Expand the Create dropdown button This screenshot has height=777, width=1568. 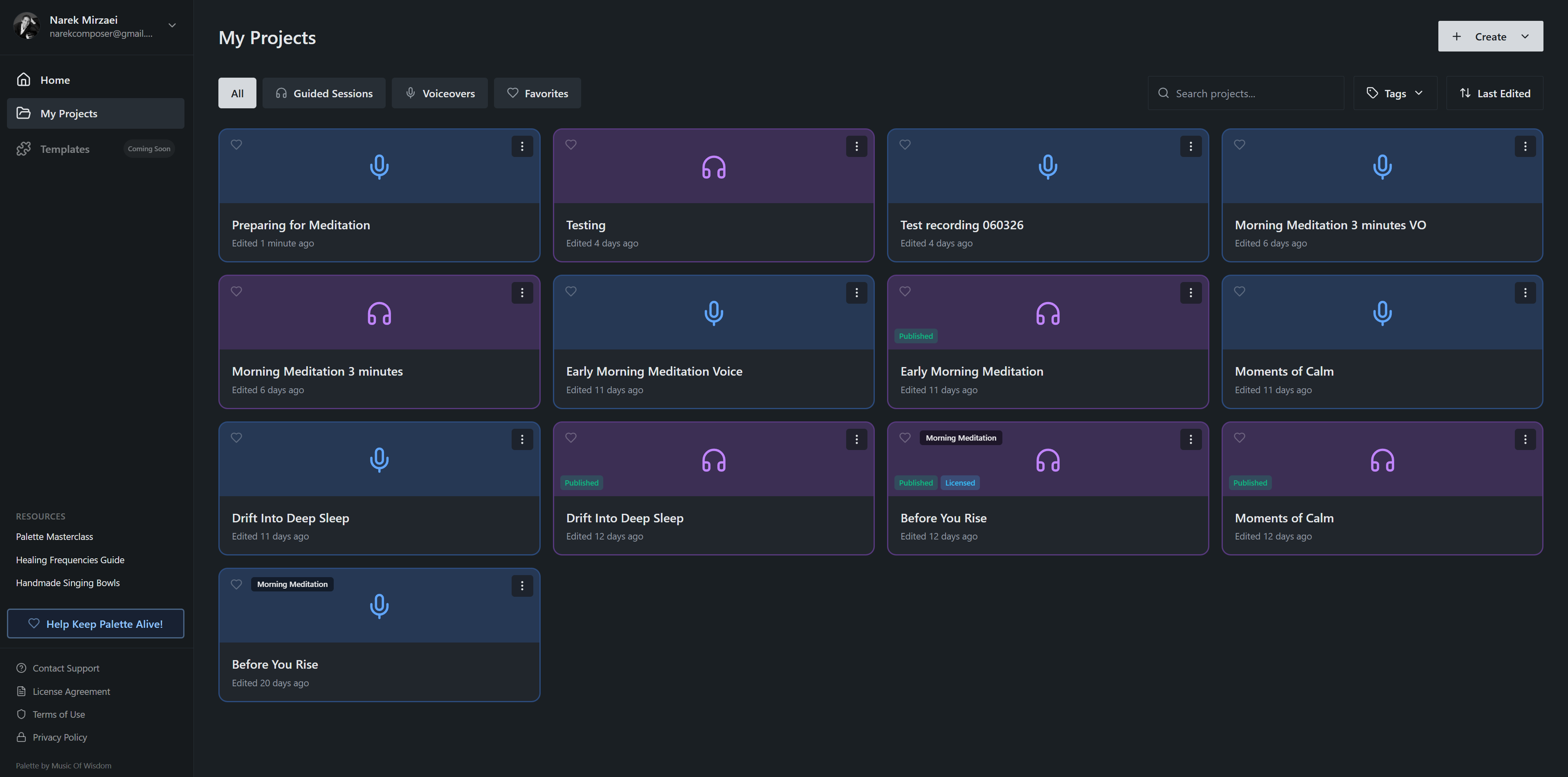pos(1524,36)
